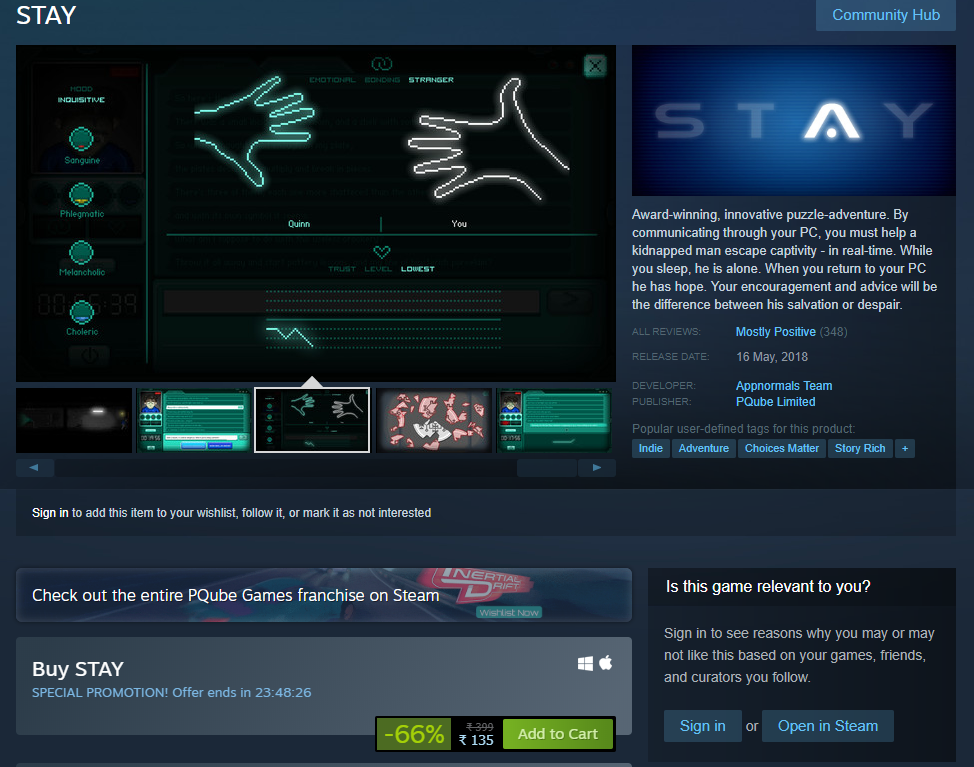Click the -66% discount badge

click(414, 734)
